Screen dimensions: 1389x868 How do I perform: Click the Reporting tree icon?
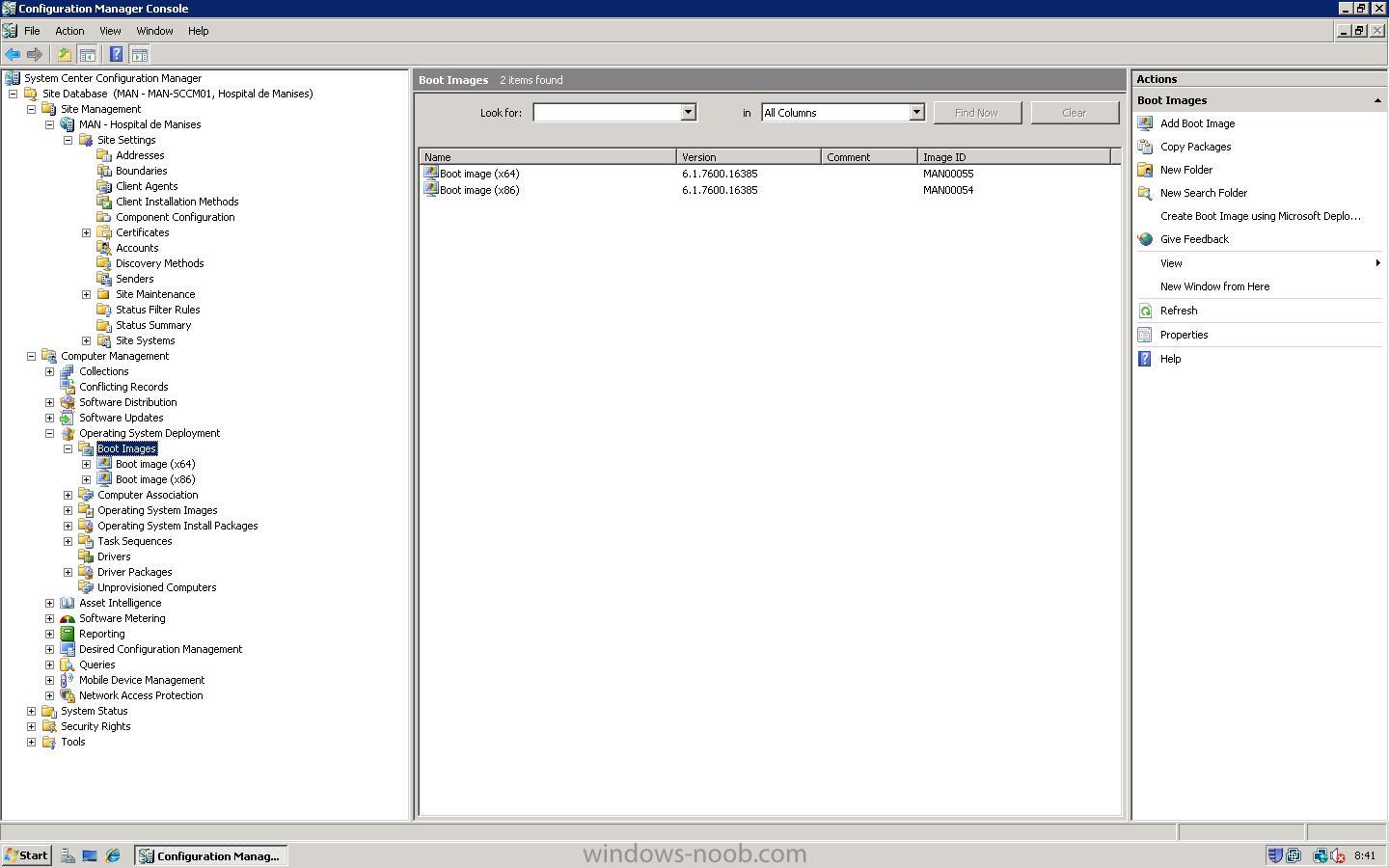pyautogui.click(x=68, y=634)
